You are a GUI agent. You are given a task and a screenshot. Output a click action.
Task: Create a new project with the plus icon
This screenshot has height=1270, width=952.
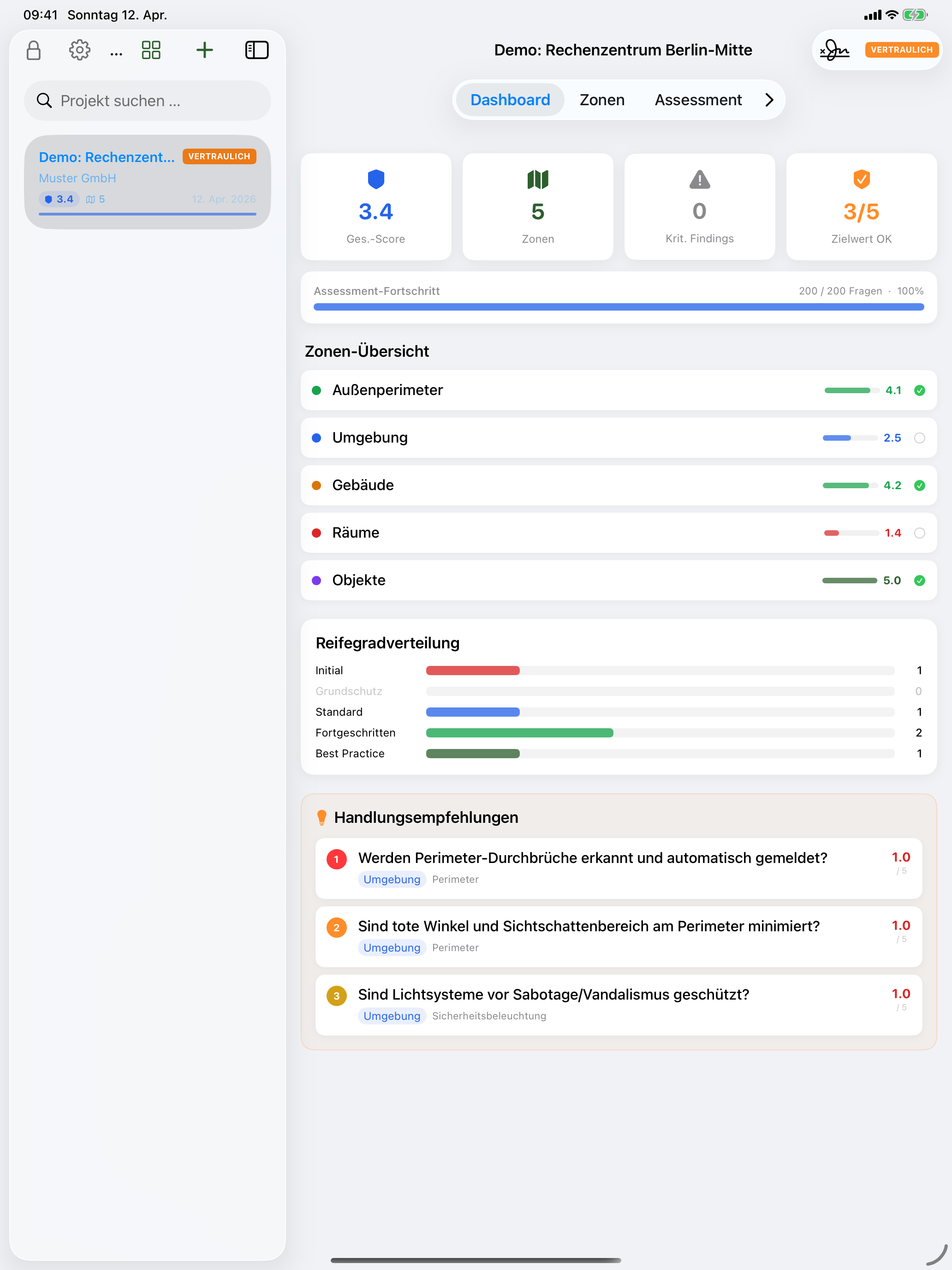[204, 50]
